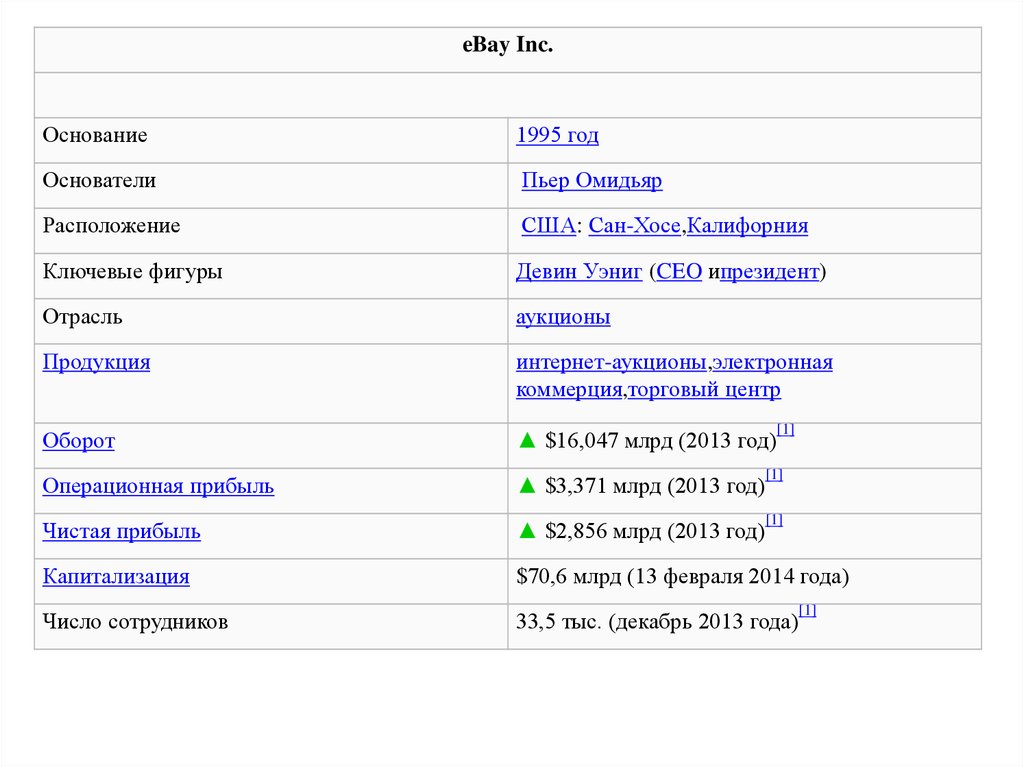The image size is (1024, 767).
Task: Open the президент link
Action: click(769, 271)
